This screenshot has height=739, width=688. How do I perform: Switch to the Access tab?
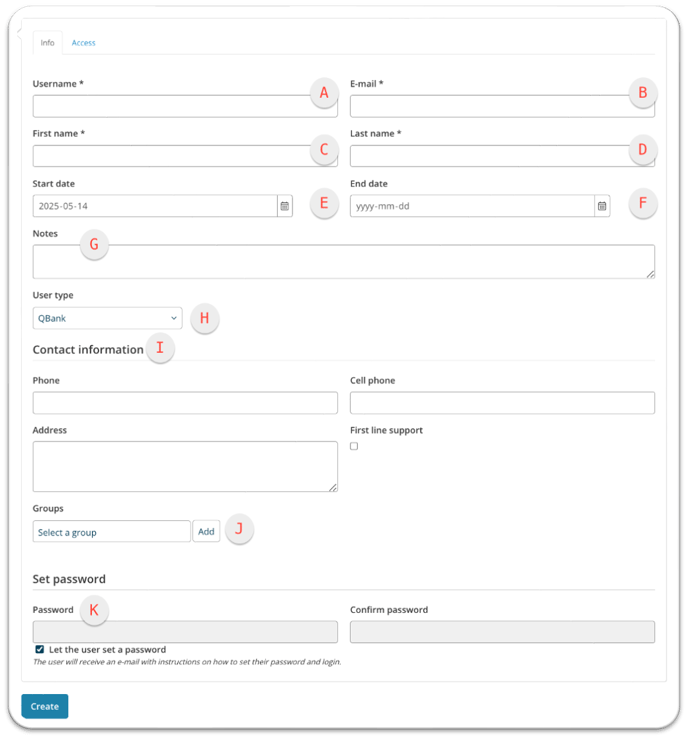[83, 43]
